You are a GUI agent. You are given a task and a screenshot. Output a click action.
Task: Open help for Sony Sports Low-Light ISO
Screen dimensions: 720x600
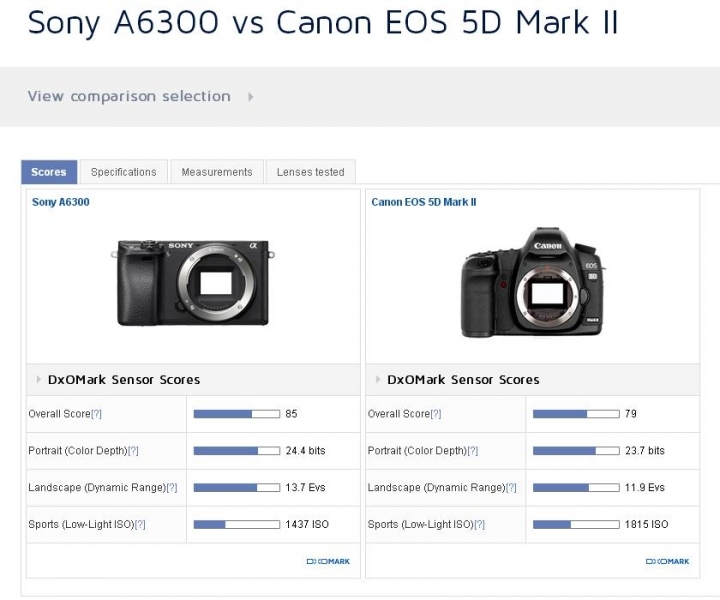[140, 524]
